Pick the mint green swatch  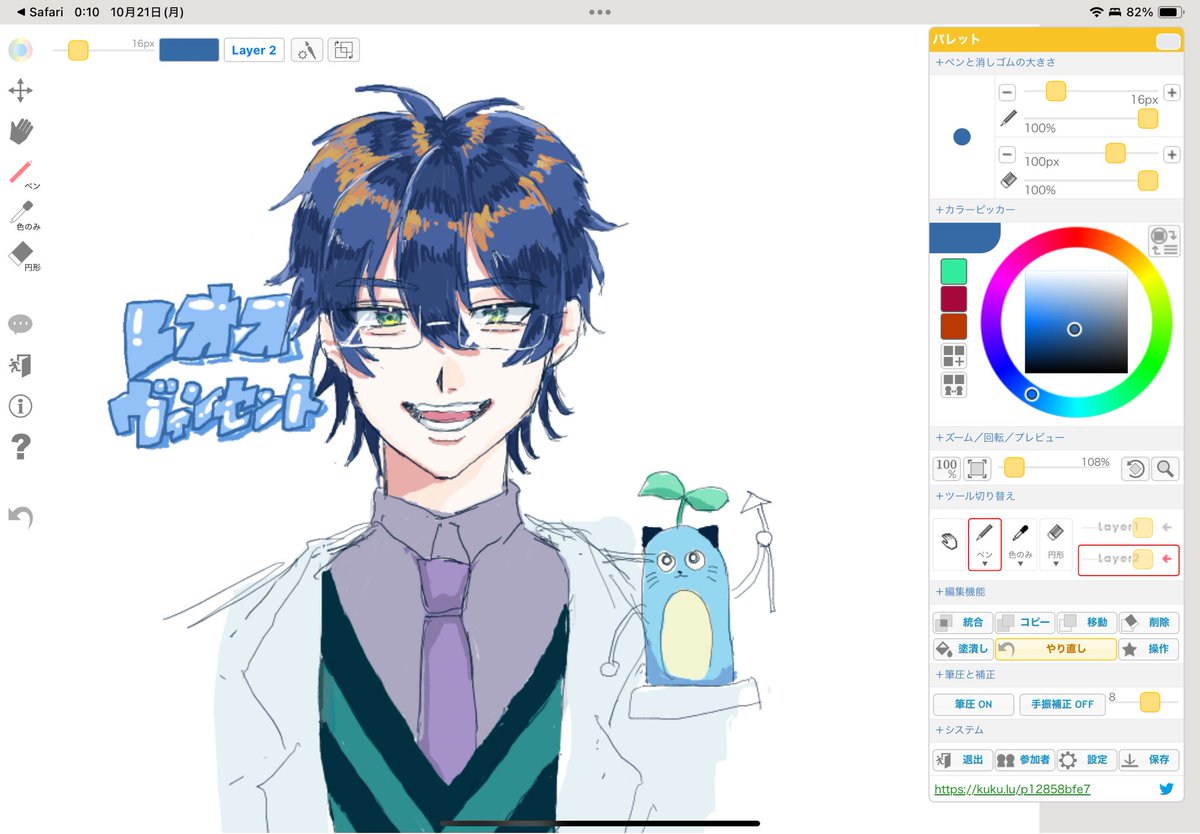click(954, 271)
